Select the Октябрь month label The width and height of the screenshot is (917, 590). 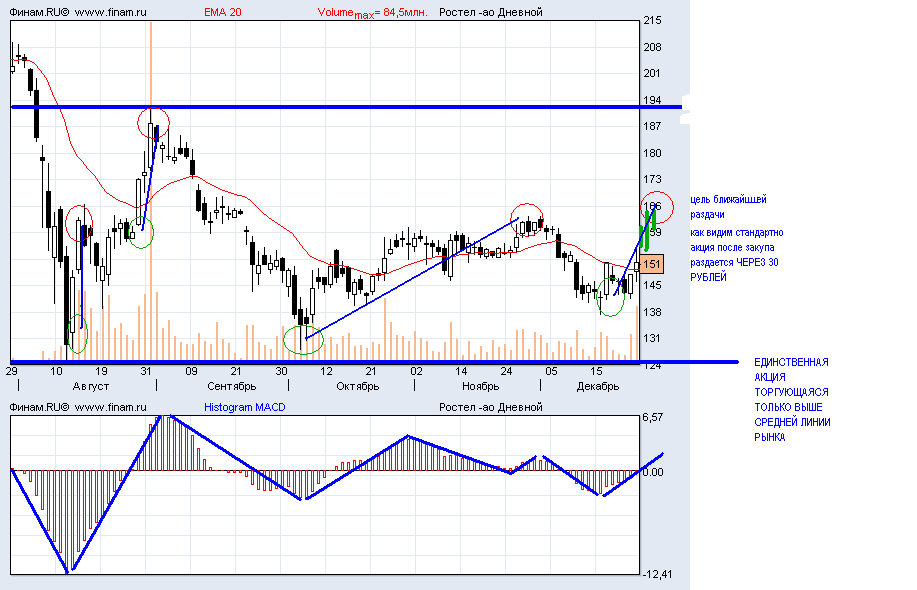click(x=358, y=387)
